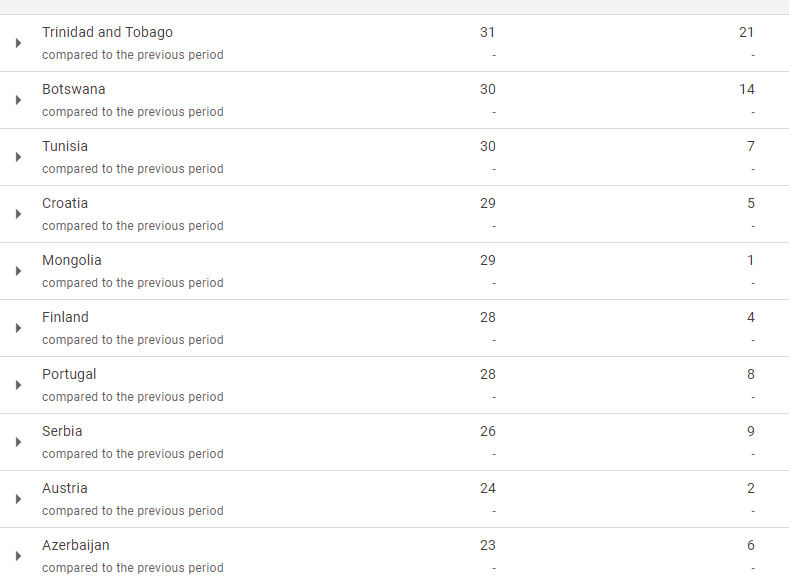This screenshot has width=789, height=583.
Task: Click the Tunisia country name
Action: coord(65,146)
